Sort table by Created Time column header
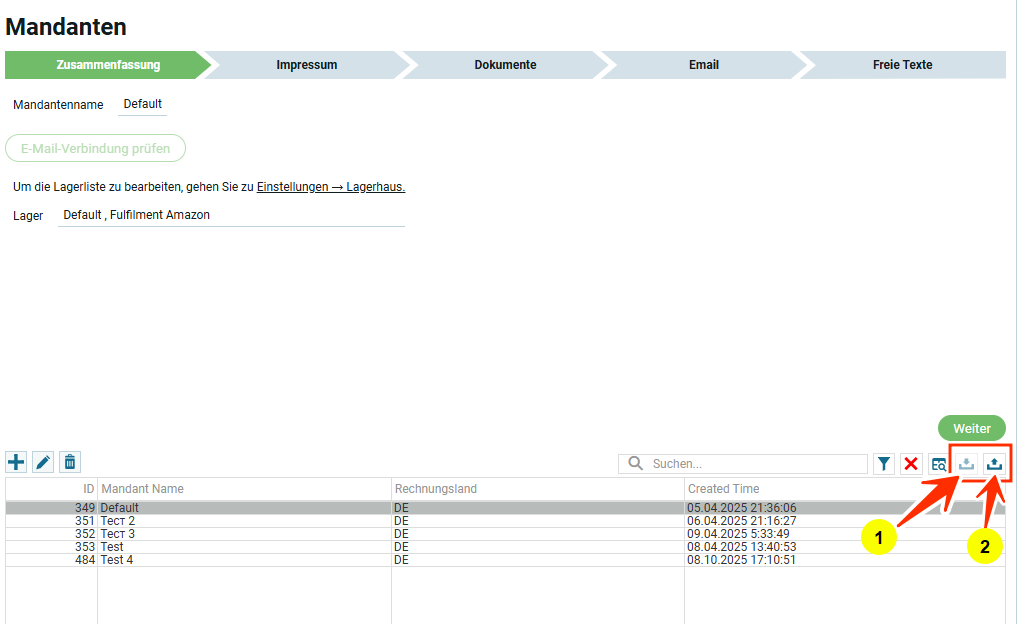 coord(723,489)
